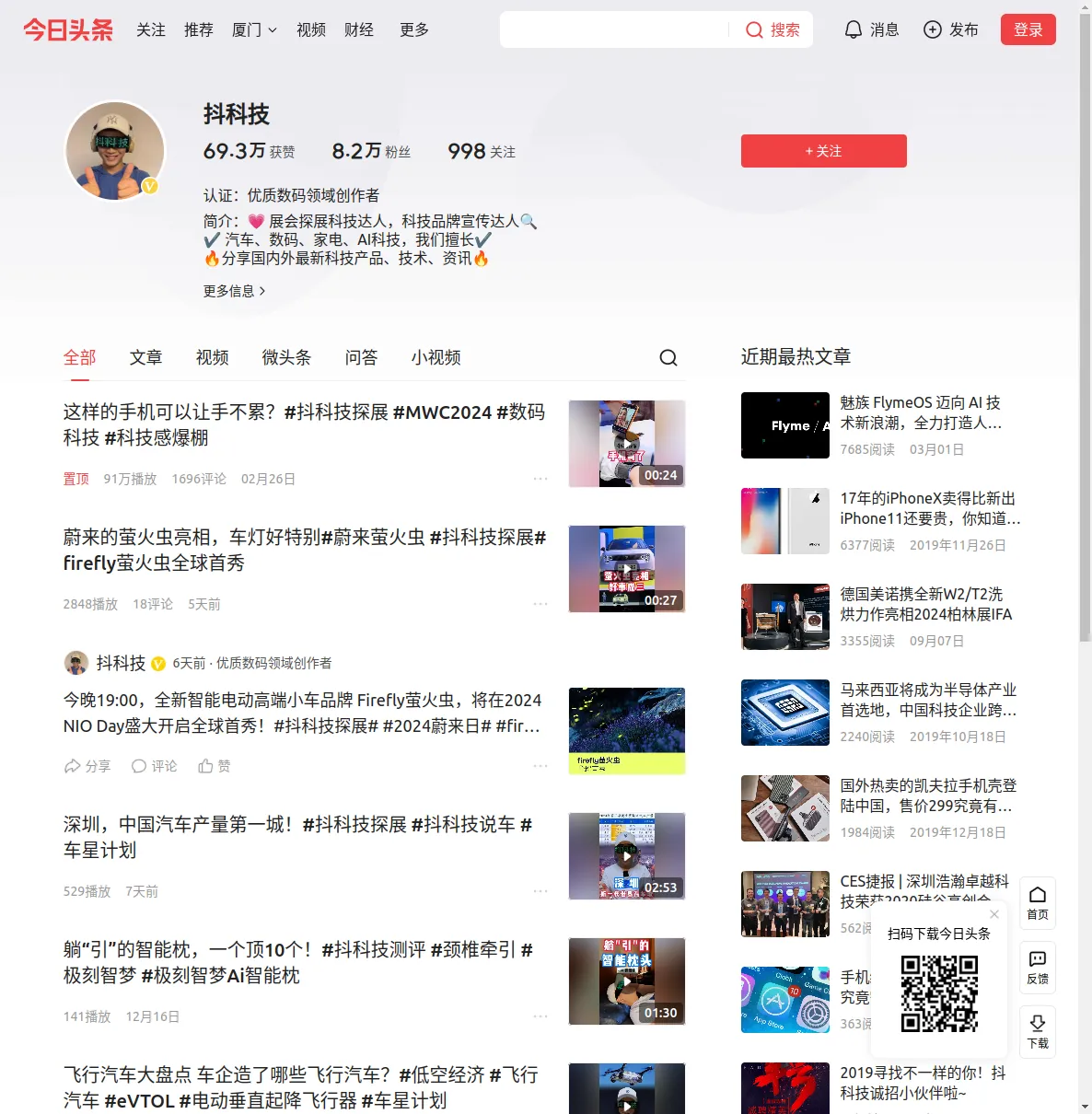Image resolution: width=1092 pixels, height=1114 pixels.
Task: Open more options for 深圳汽车产量 post
Action: 540,891
